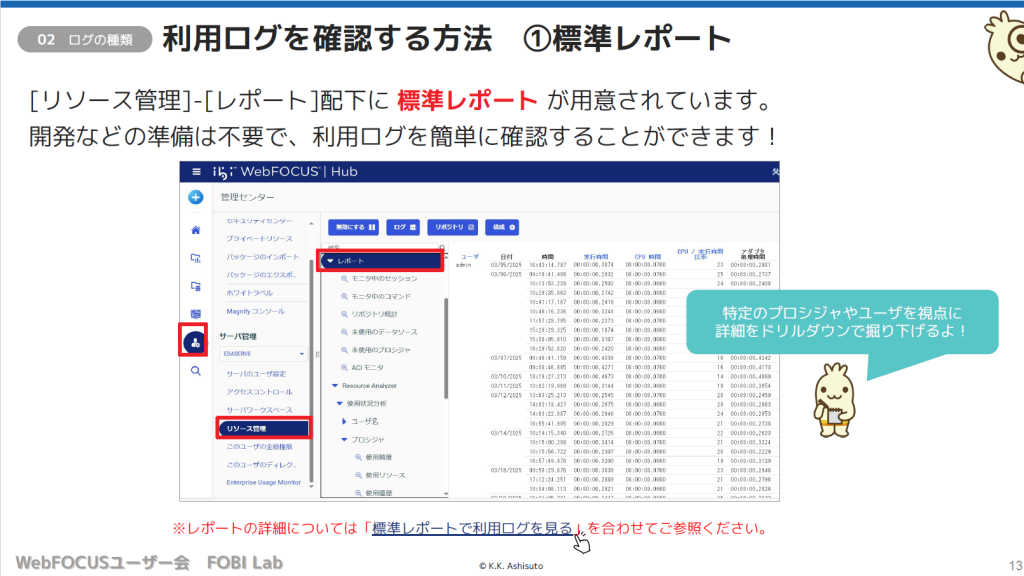Sort by ユーザ column header

tap(470, 257)
